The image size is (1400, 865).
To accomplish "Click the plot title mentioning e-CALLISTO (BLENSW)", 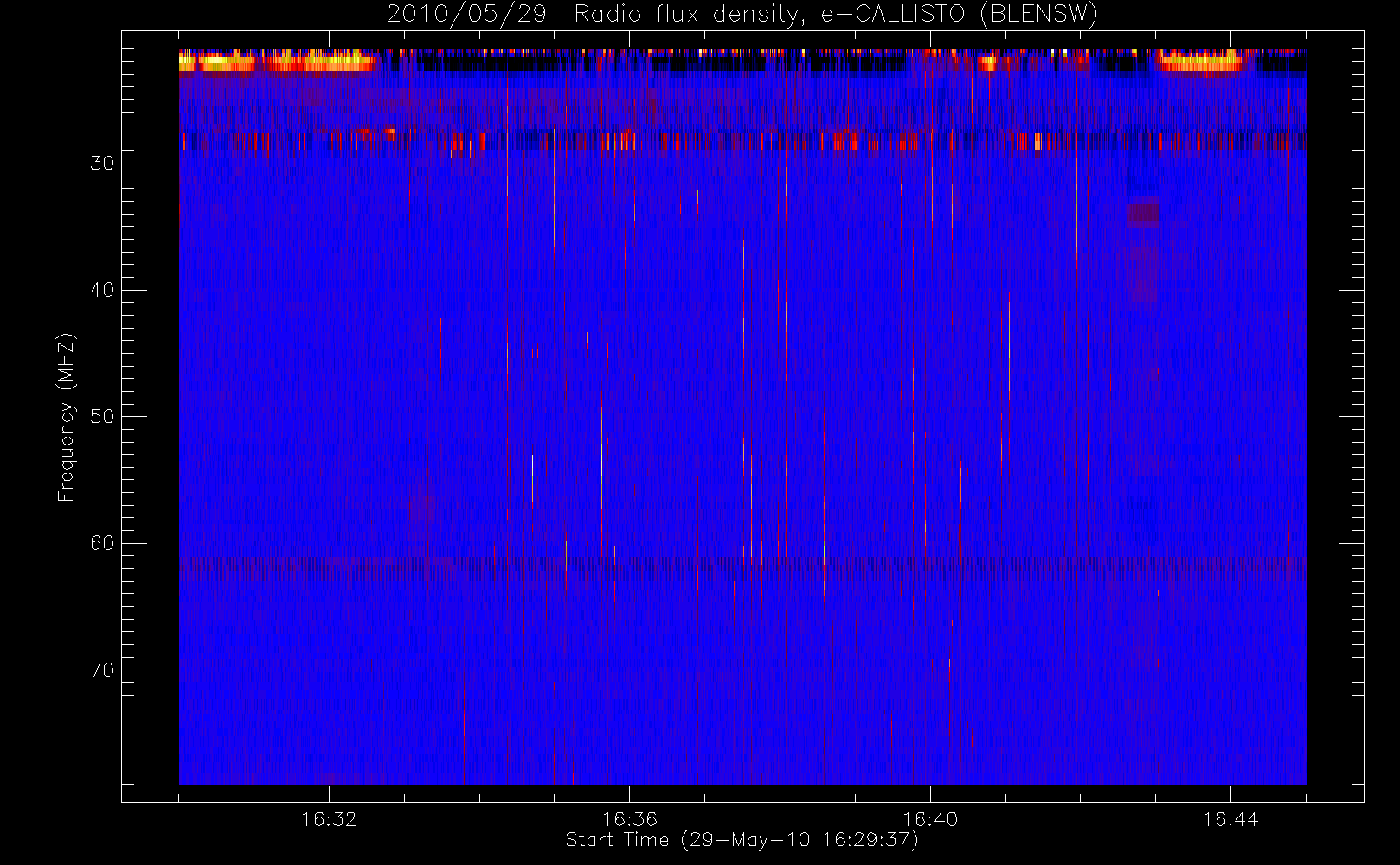I will [742, 15].
